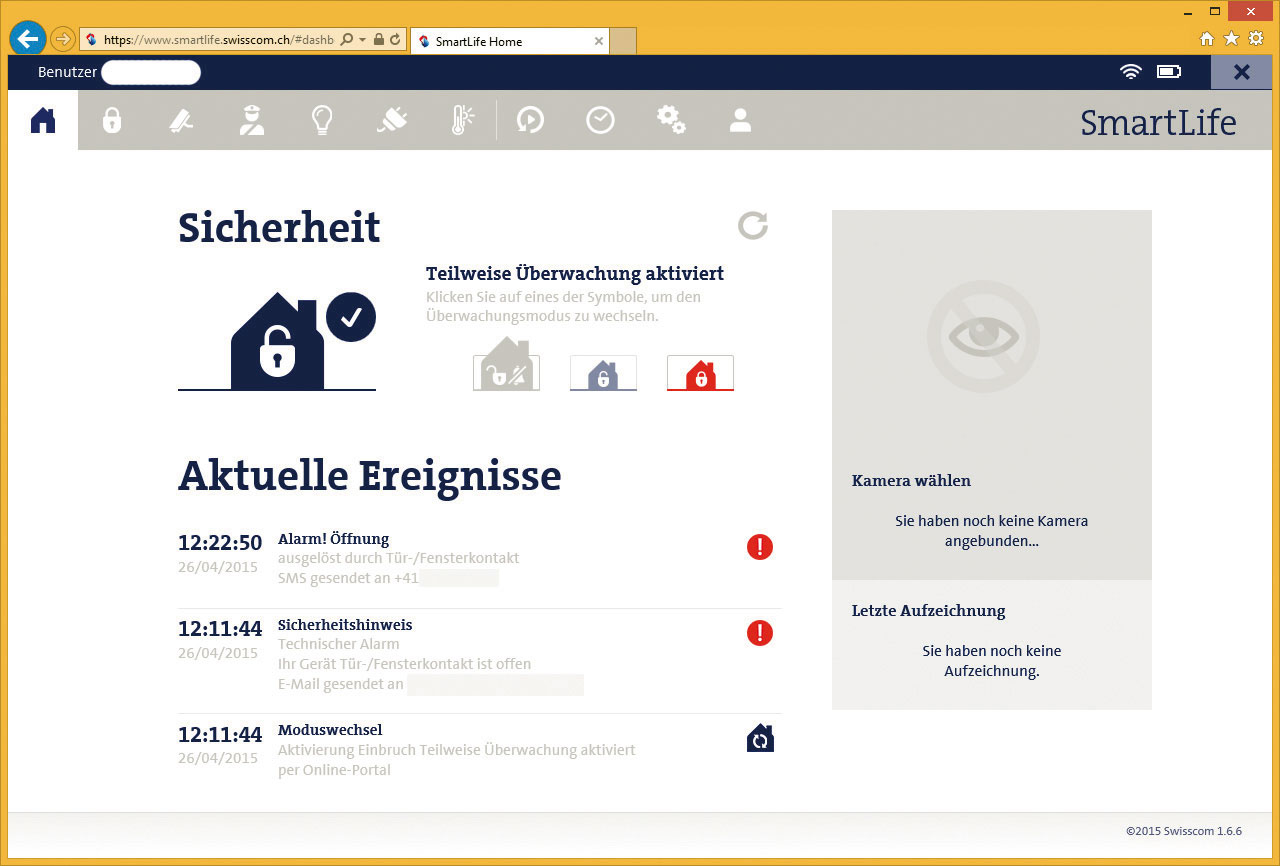The image size is (1280, 866).
Task: Select the disarmed grey house mode
Action: [506, 364]
